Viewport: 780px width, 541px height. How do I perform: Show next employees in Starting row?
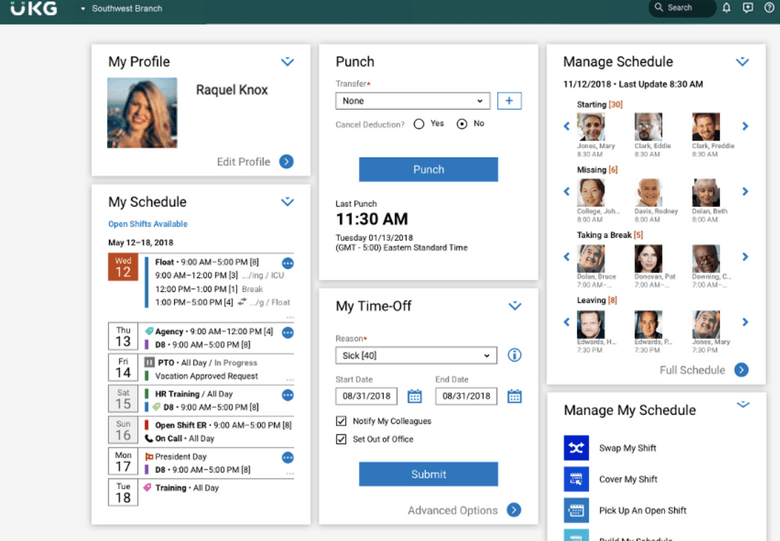click(745, 126)
